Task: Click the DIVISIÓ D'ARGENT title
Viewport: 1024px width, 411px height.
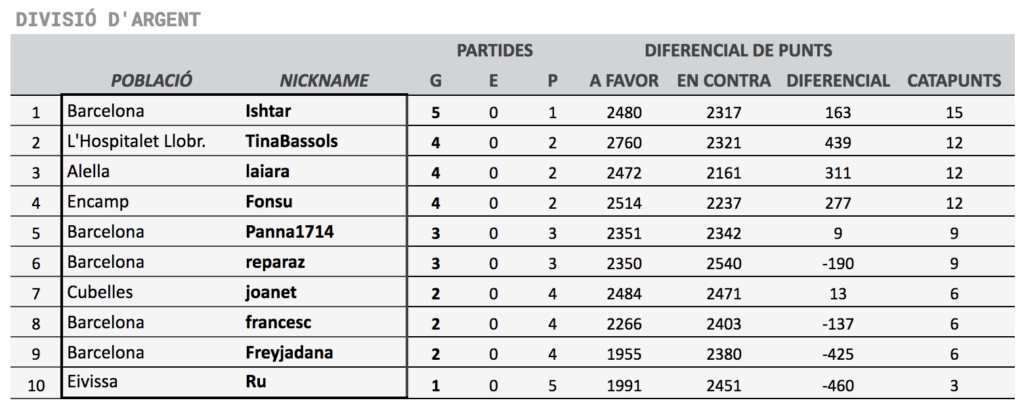Action: coord(108,20)
